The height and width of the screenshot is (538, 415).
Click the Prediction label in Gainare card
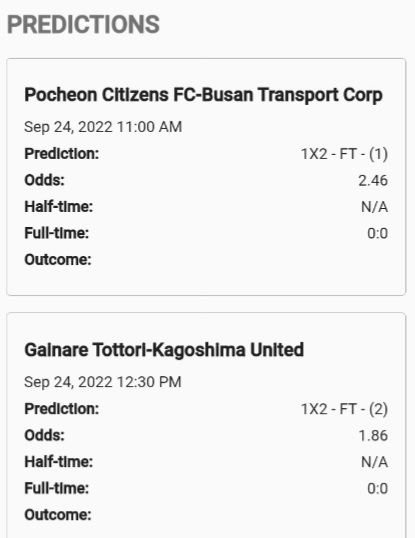coord(61,409)
